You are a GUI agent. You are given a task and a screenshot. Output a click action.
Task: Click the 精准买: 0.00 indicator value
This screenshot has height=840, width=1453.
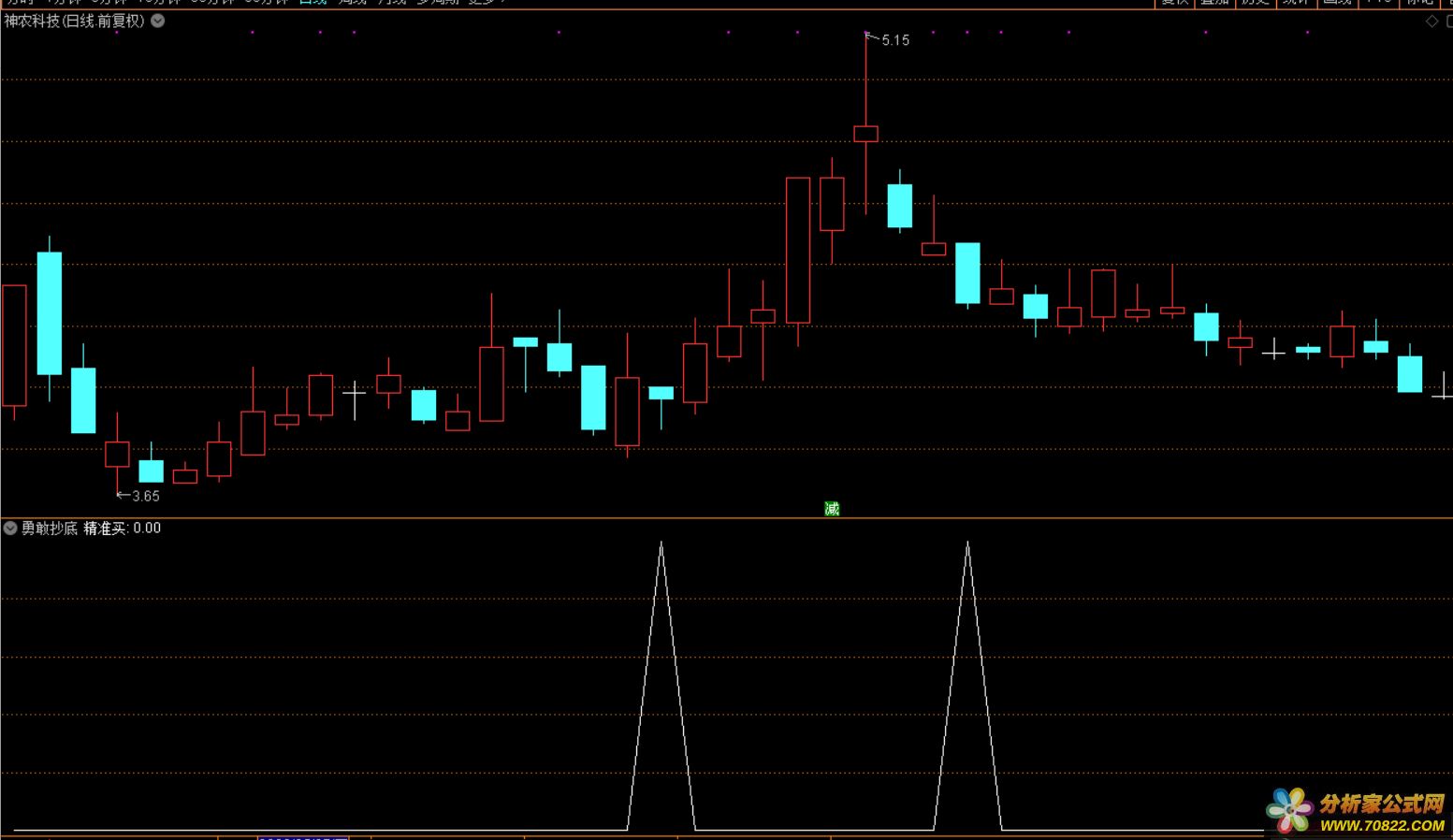[123, 529]
